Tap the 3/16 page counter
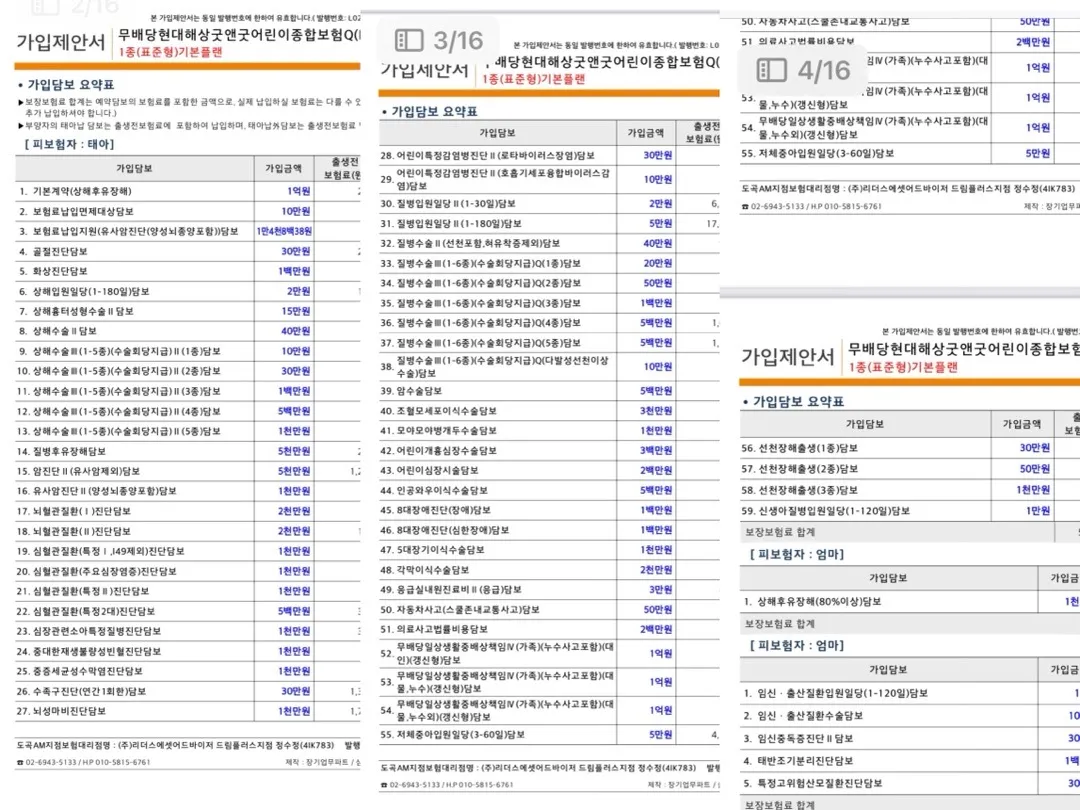Viewport: 1080px width, 810px height. coord(458,41)
